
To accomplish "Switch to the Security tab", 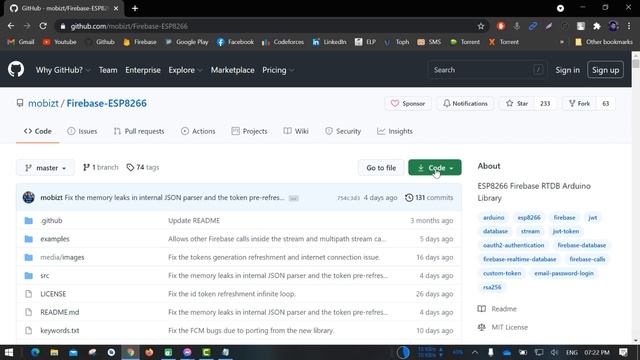I will pos(343,131).
